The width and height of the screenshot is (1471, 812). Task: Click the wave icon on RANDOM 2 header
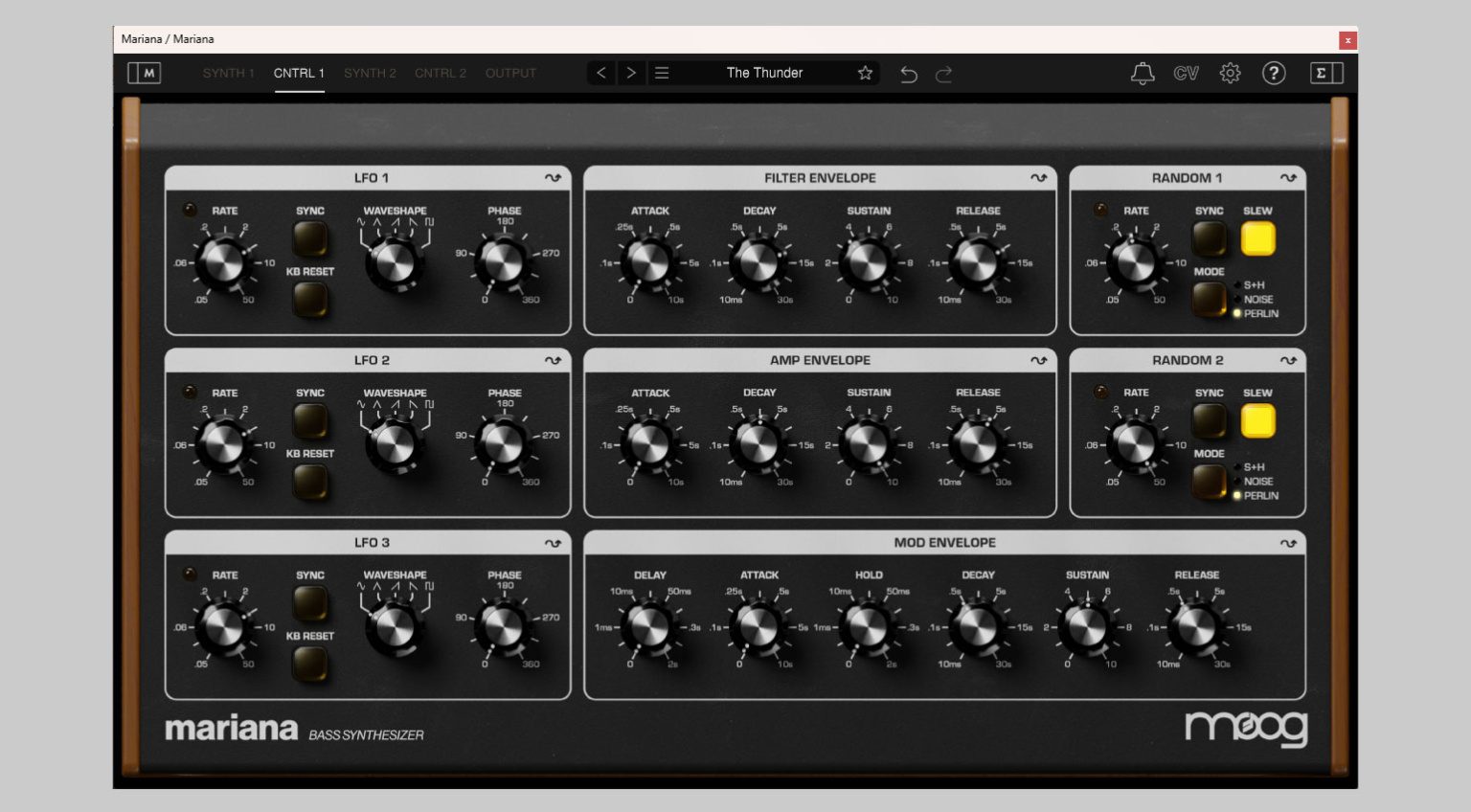pos(1290,359)
